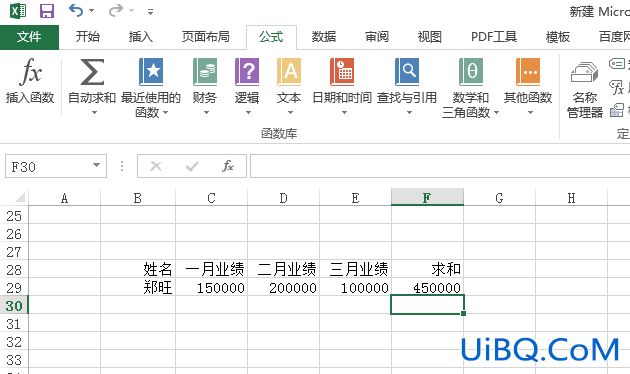
Task: Click the formula bar fx insert function icon
Action: [228, 166]
